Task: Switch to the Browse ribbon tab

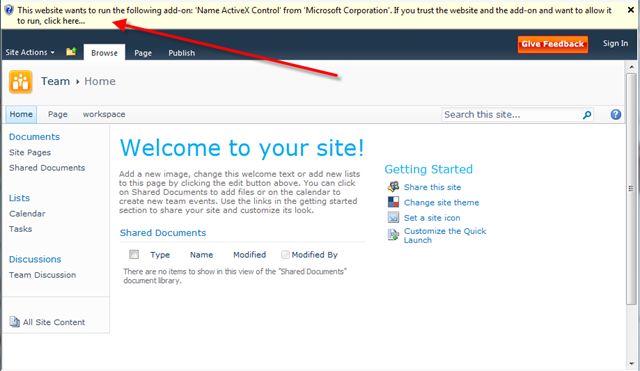Action: pos(104,53)
